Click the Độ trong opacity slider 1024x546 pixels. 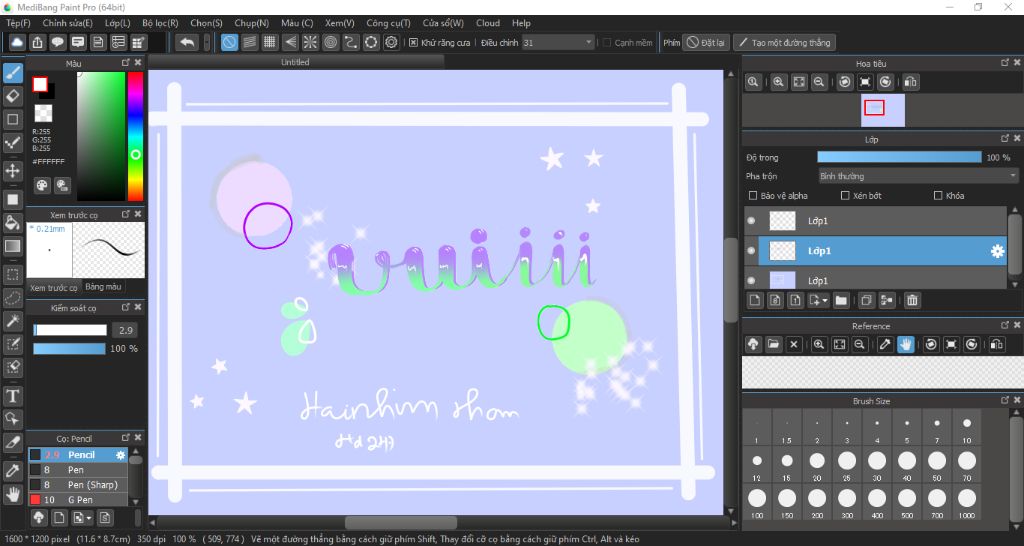[x=899, y=157]
